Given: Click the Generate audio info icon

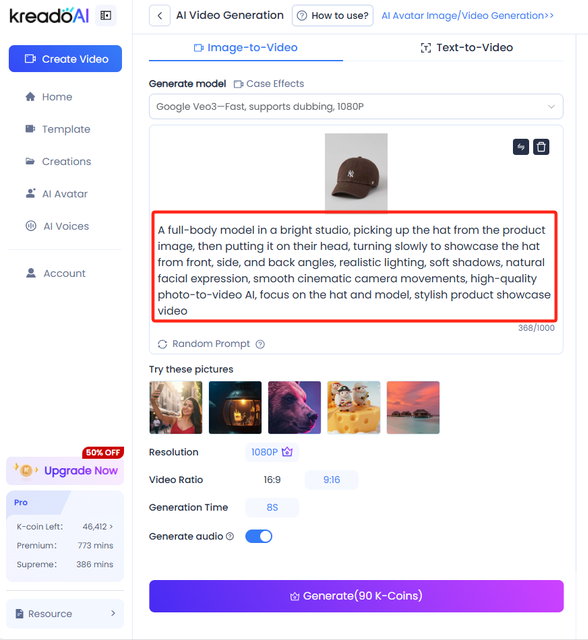Looking at the screenshot, I should (x=230, y=536).
